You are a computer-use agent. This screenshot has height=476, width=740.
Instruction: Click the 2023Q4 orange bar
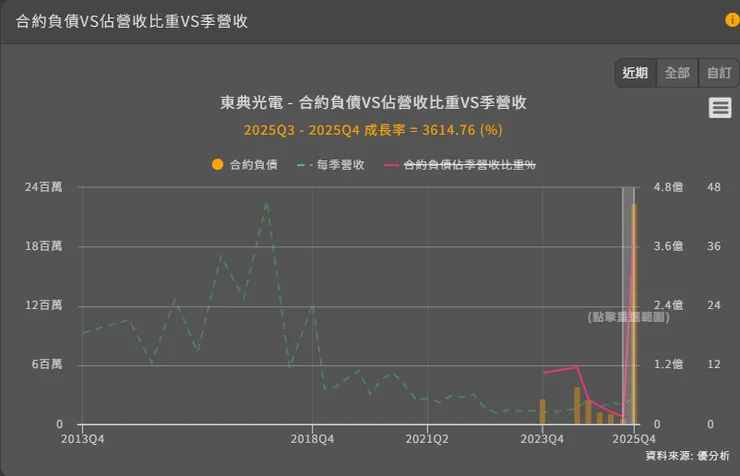pyautogui.click(x=542, y=412)
